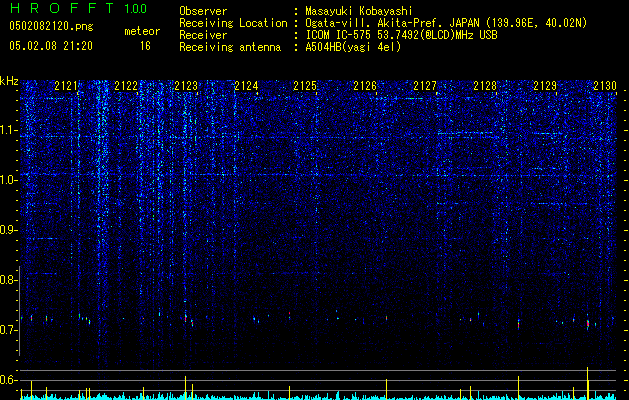The width and height of the screenshot is (629, 400).
Task: Click the 2124 time marker
Action: (246, 86)
